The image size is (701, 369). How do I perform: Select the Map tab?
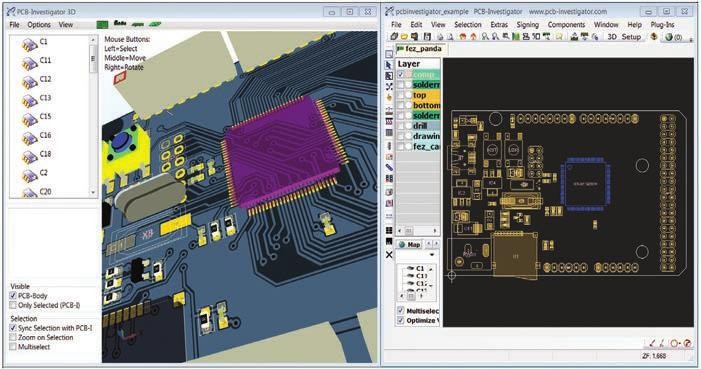pos(410,245)
